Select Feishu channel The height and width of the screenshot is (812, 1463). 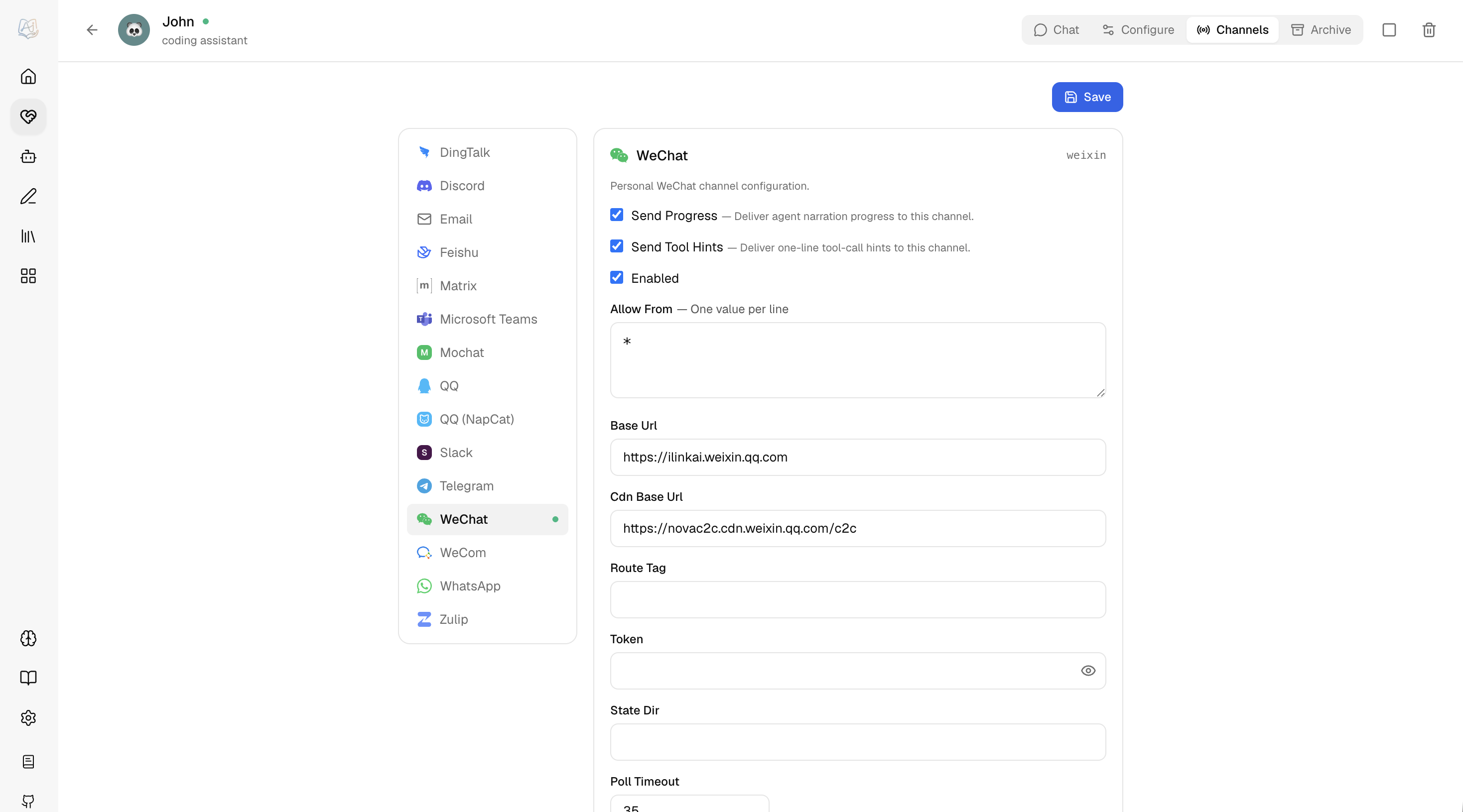point(487,252)
